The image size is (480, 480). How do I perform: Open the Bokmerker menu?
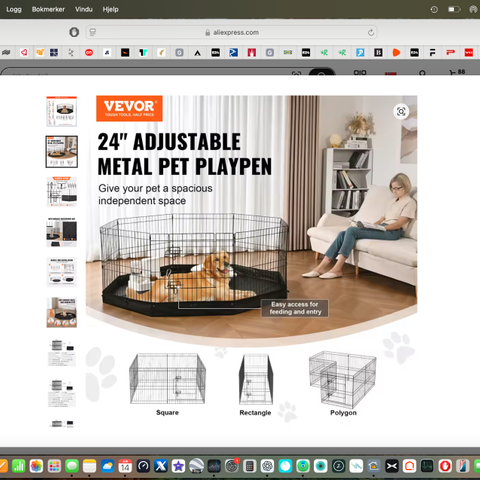(x=48, y=9)
